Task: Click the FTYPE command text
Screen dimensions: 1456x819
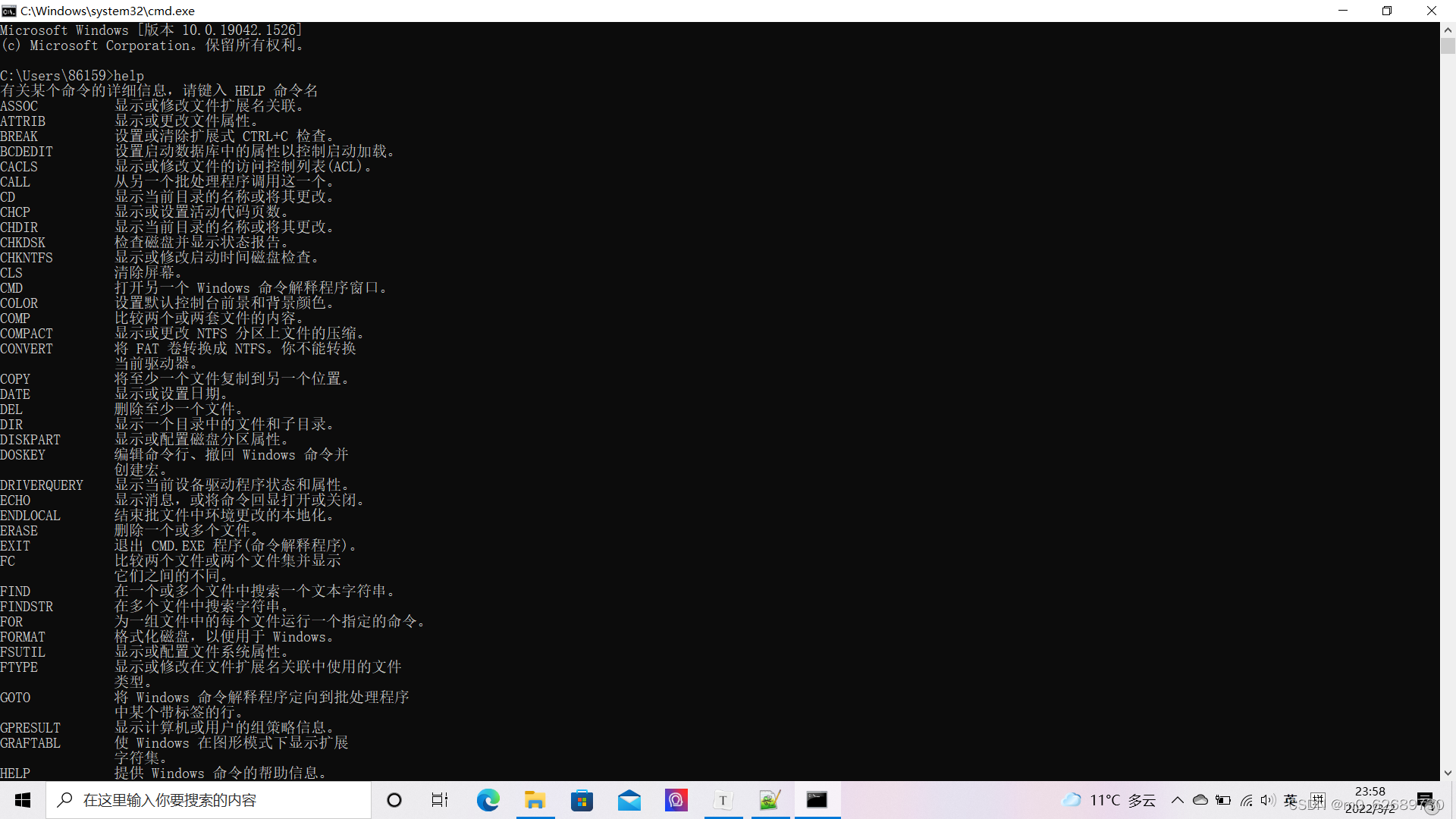Action: (19, 667)
